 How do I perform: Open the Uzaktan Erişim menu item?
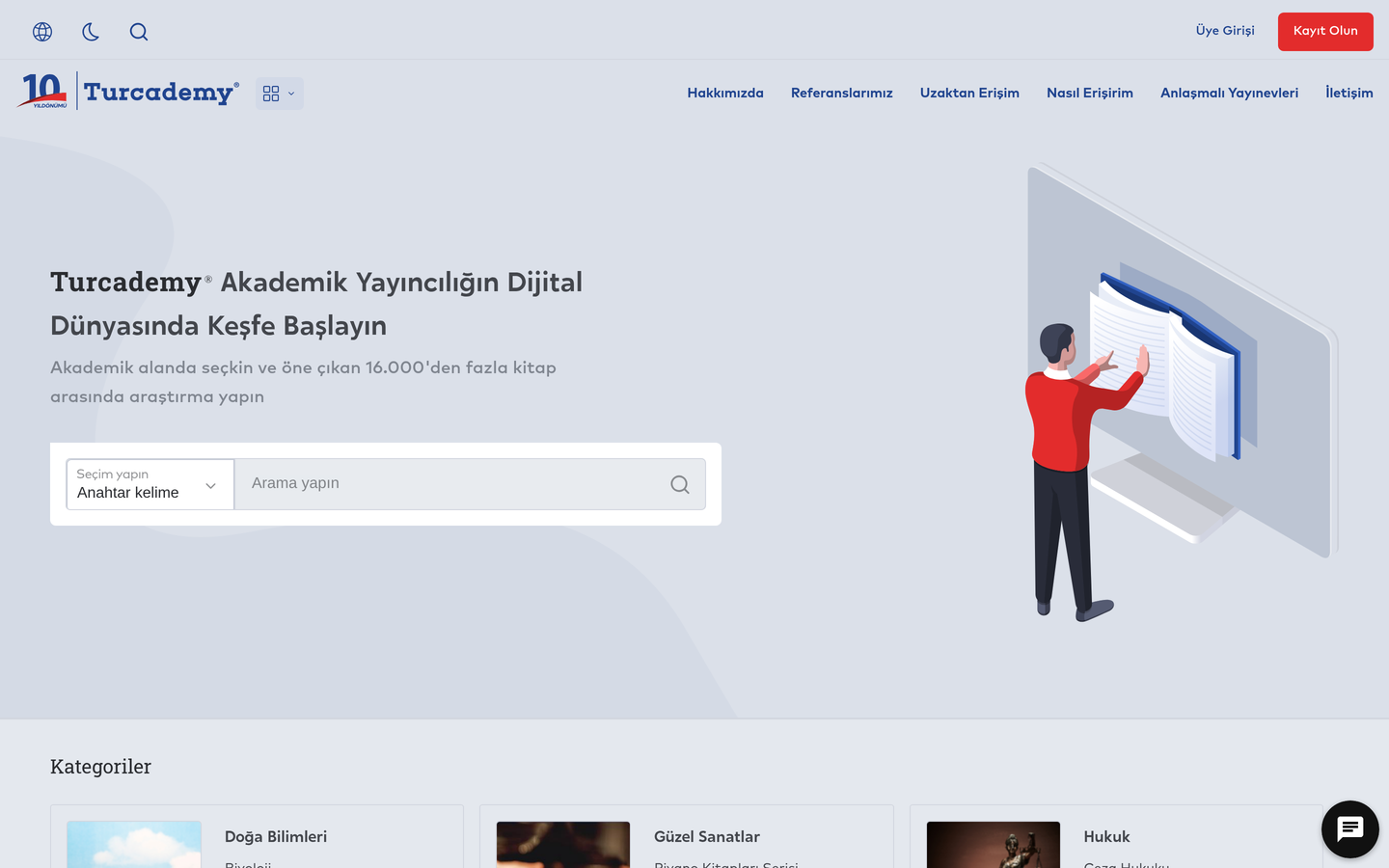click(x=969, y=94)
